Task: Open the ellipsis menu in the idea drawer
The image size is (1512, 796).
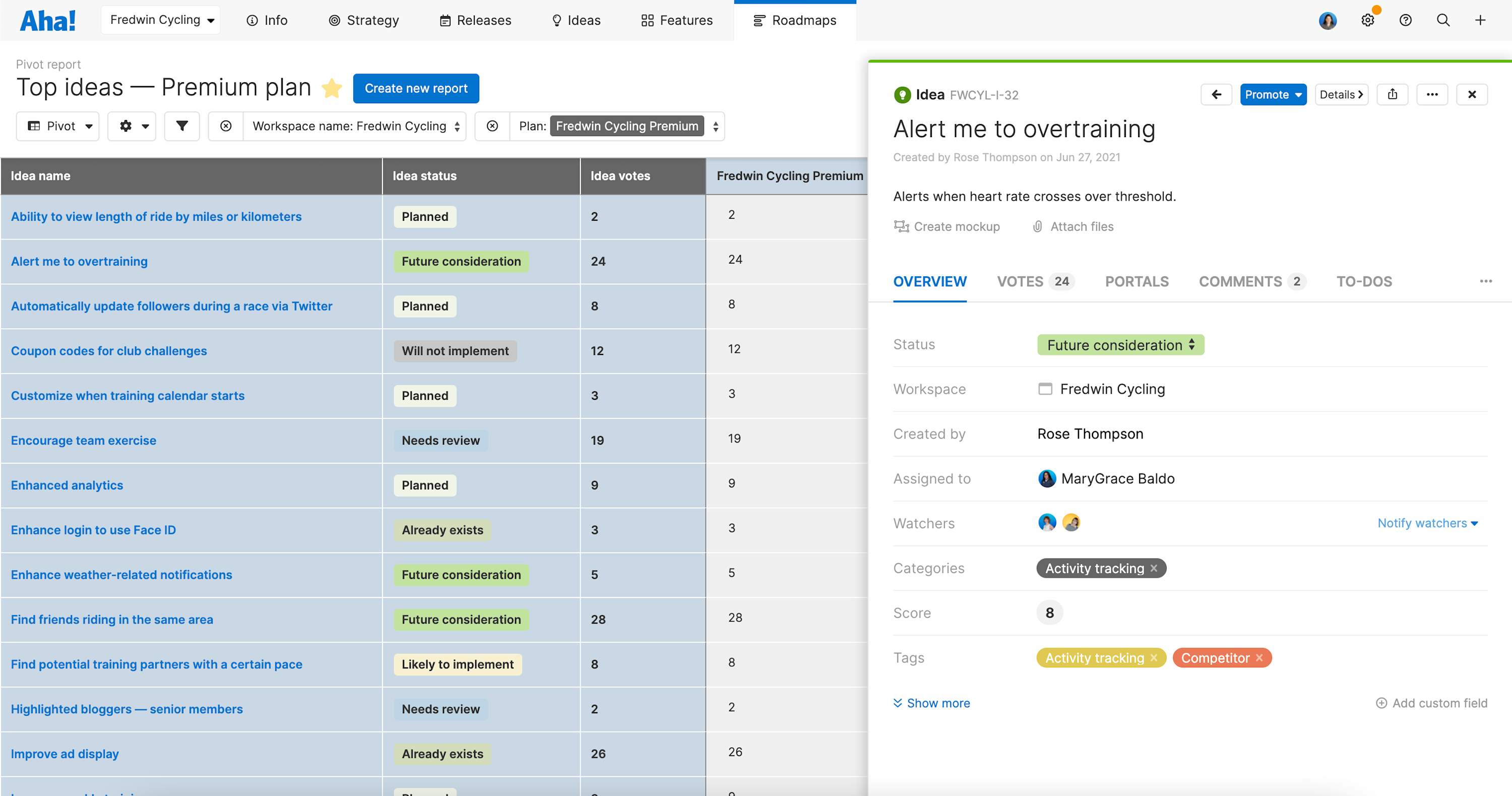Action: 1432,94
